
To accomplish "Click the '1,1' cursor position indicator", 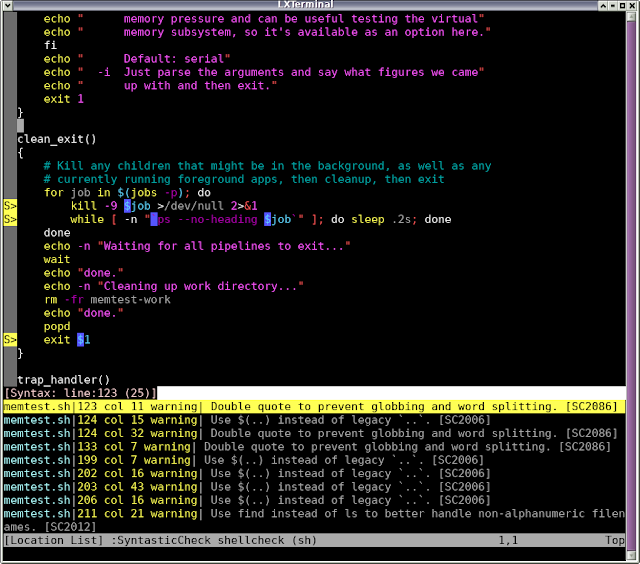I will pyautogui.click(x=508, y=540).
